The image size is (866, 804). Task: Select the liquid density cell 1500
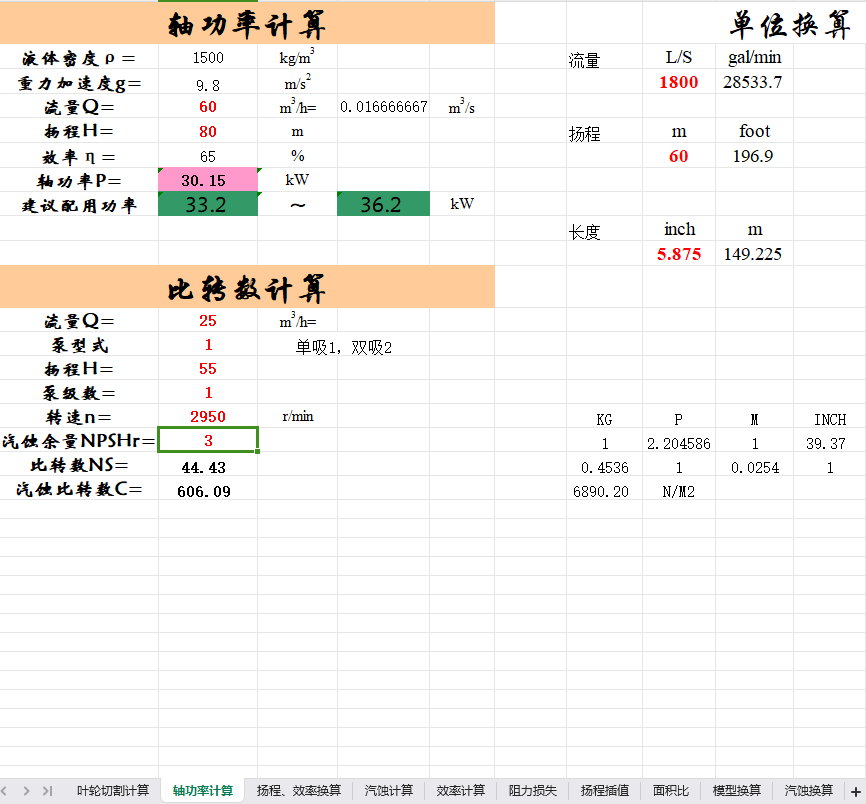208,57
